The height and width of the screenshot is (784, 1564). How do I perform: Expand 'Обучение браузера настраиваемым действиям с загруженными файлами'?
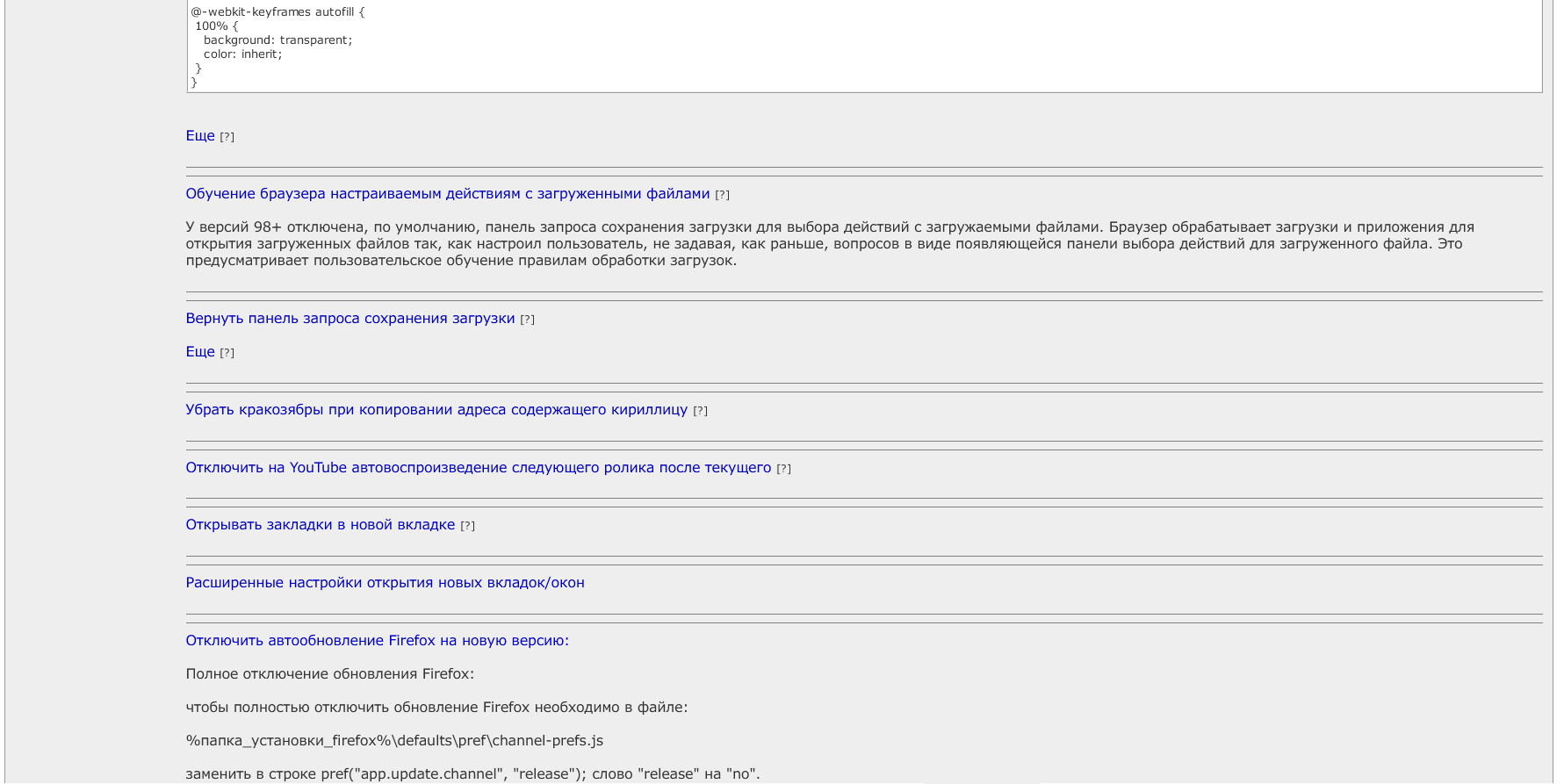(x=448, y=194)
